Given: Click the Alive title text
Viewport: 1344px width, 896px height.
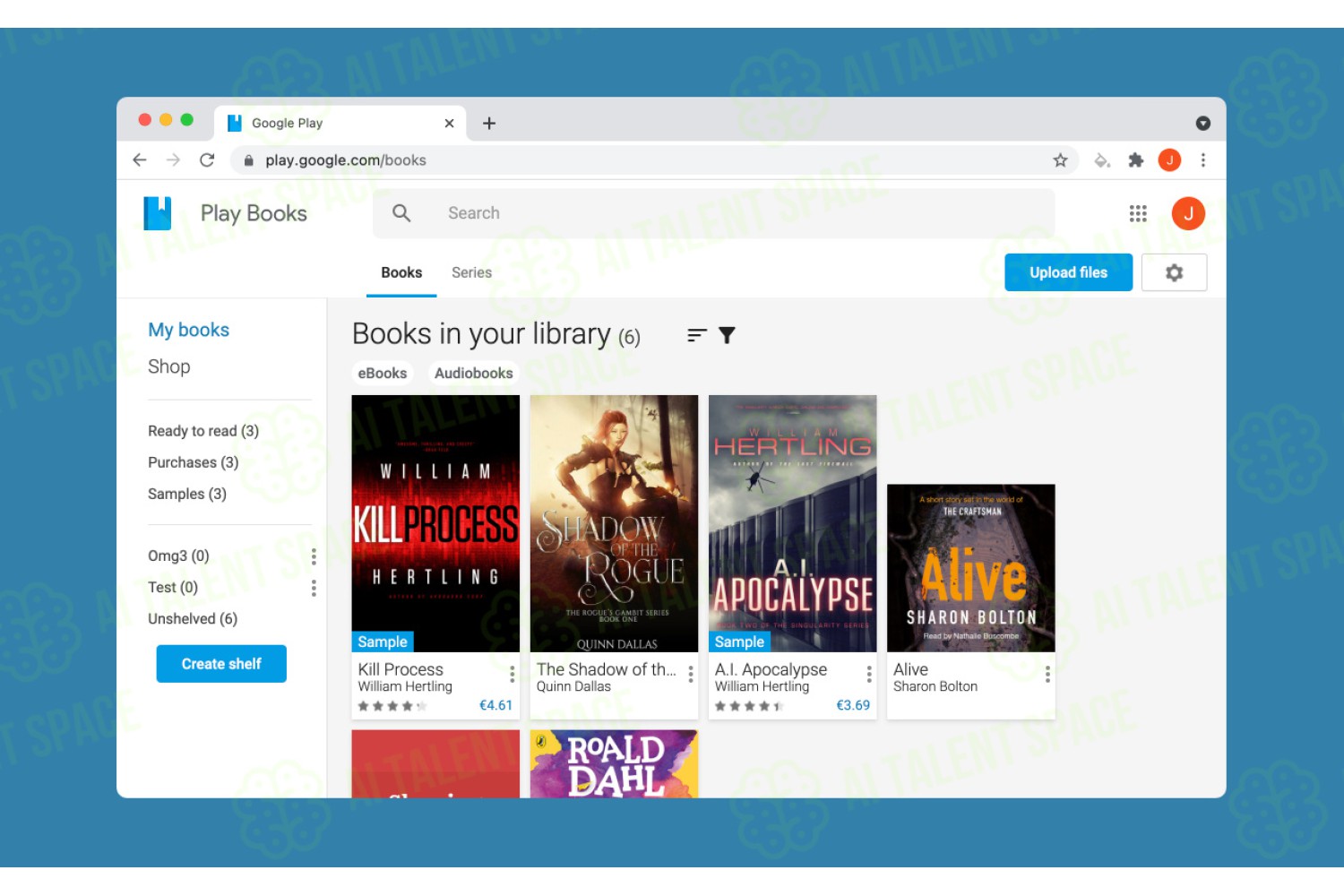Looking at the screenshot, I should pyautogui.click(x=910, y=669).
